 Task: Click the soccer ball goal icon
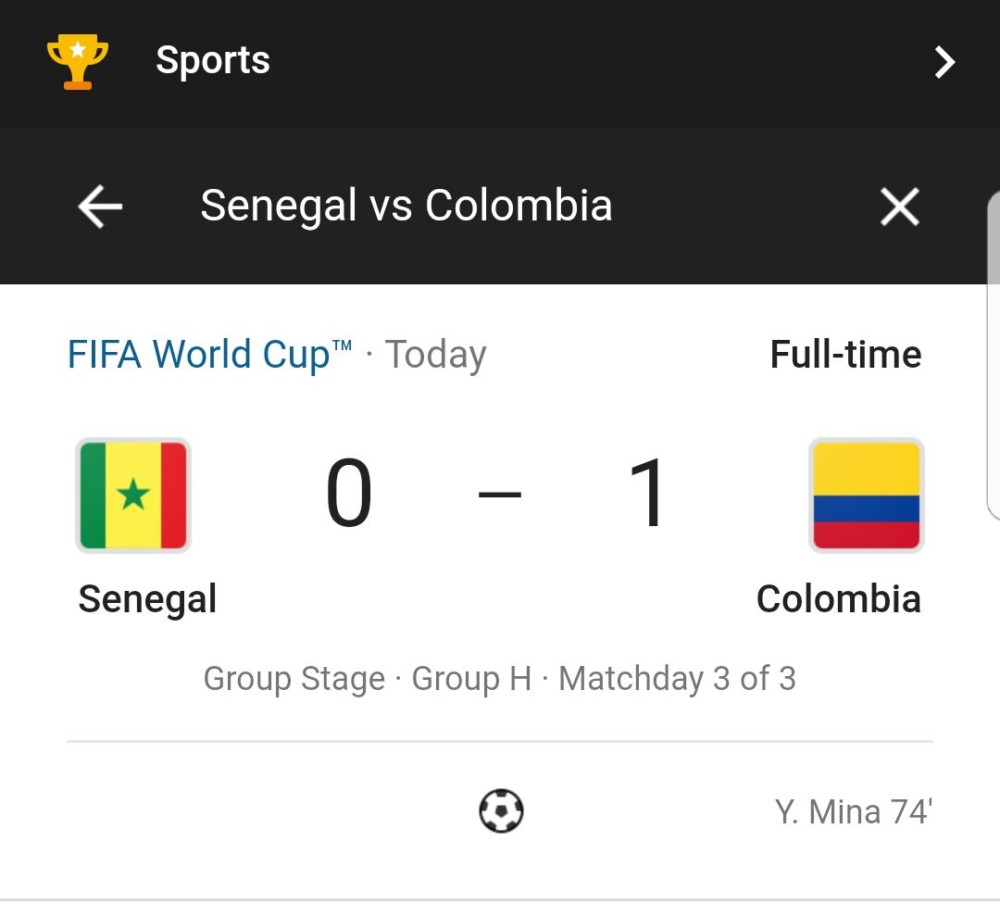click(x=501, y=811)
